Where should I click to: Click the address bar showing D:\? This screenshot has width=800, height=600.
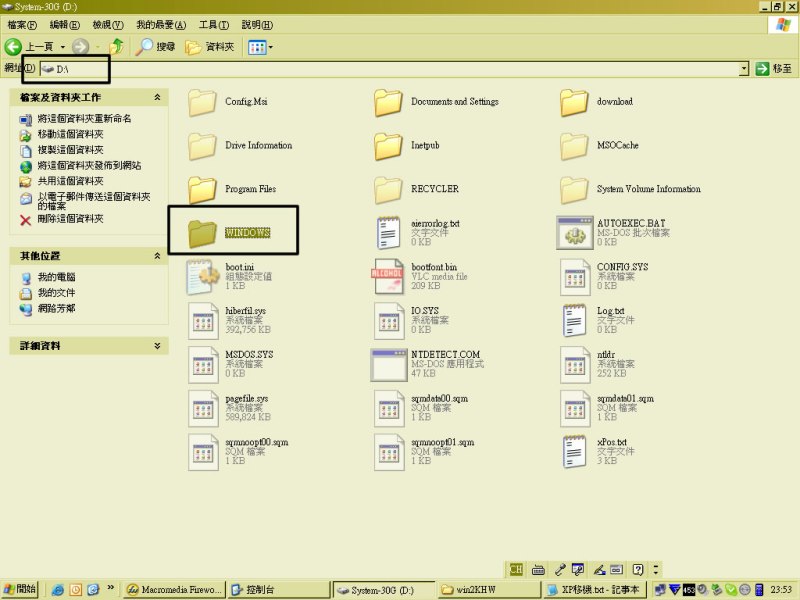pyautogui.click(x=389, y=68)
